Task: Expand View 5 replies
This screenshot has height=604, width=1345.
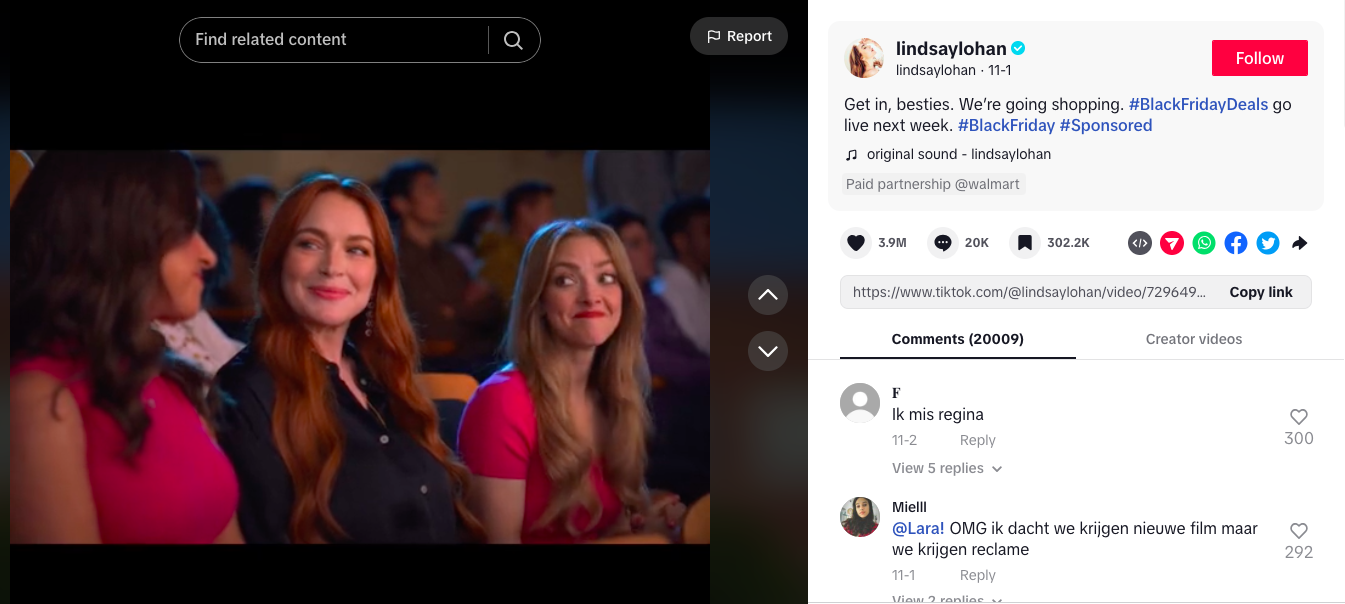Action: pos(946,468)
